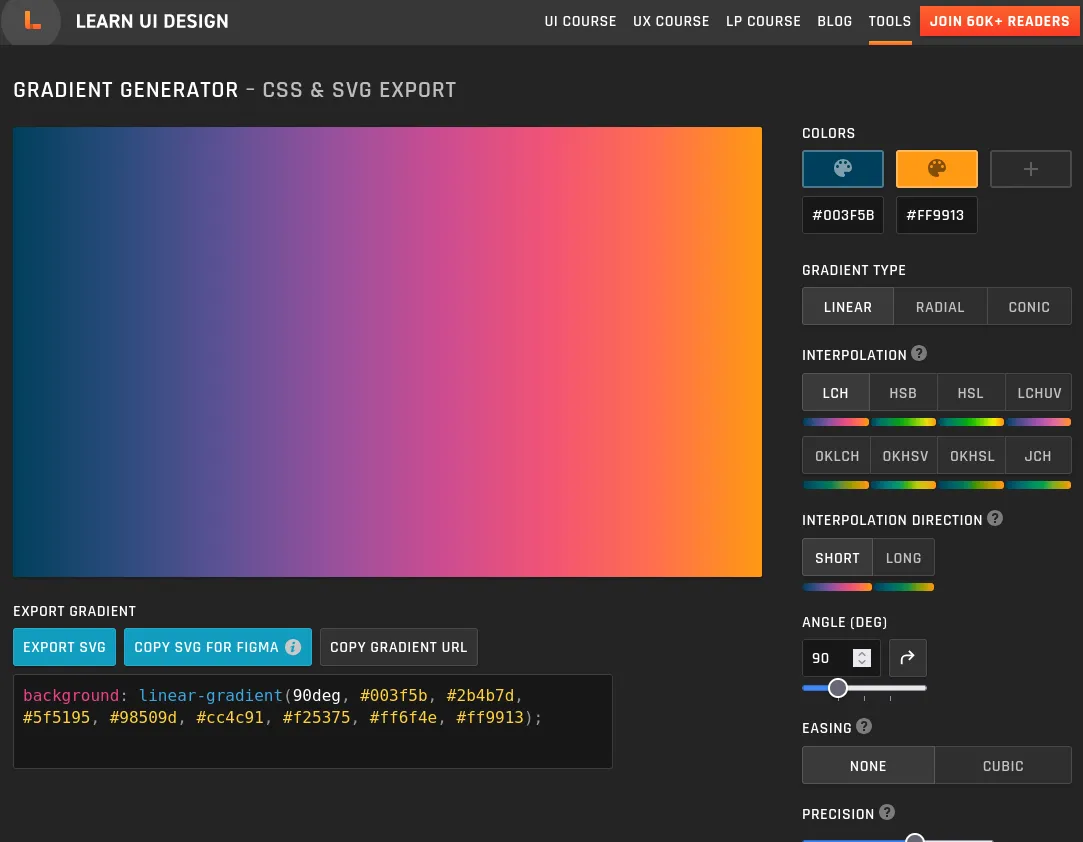Click the Learn UI Design logo icon
The image size is (1083, 842).
31,21
